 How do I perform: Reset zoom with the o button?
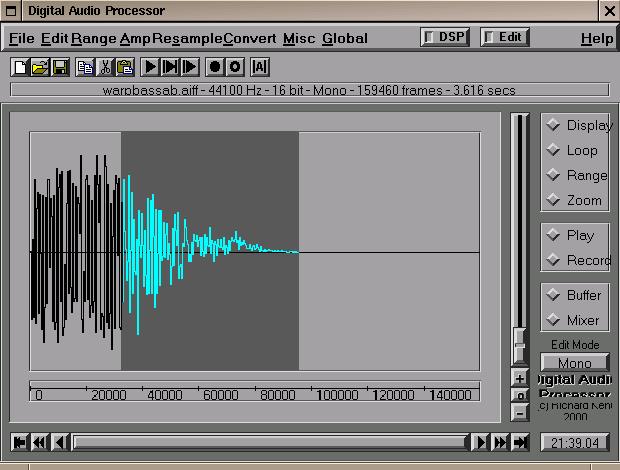tap(520, 396)
